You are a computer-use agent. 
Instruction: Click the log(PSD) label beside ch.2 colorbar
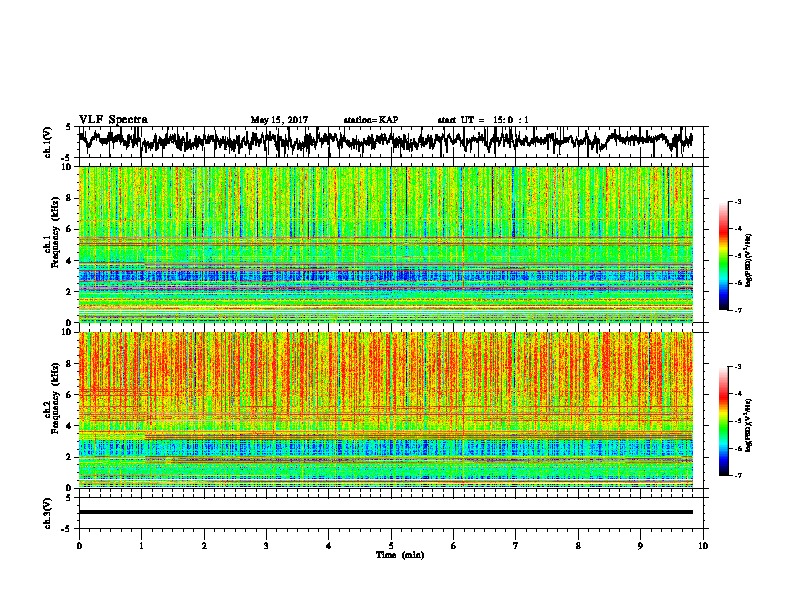[748, 424]
